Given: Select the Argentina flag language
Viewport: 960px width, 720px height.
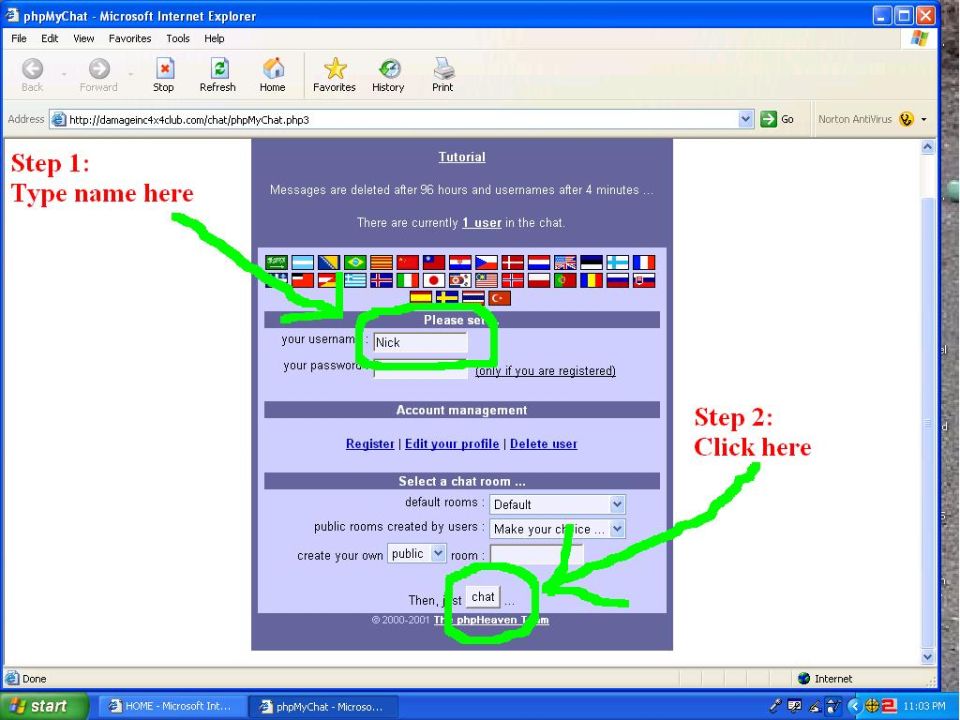Looking at the screenshot, I should [x=302, y=263].
